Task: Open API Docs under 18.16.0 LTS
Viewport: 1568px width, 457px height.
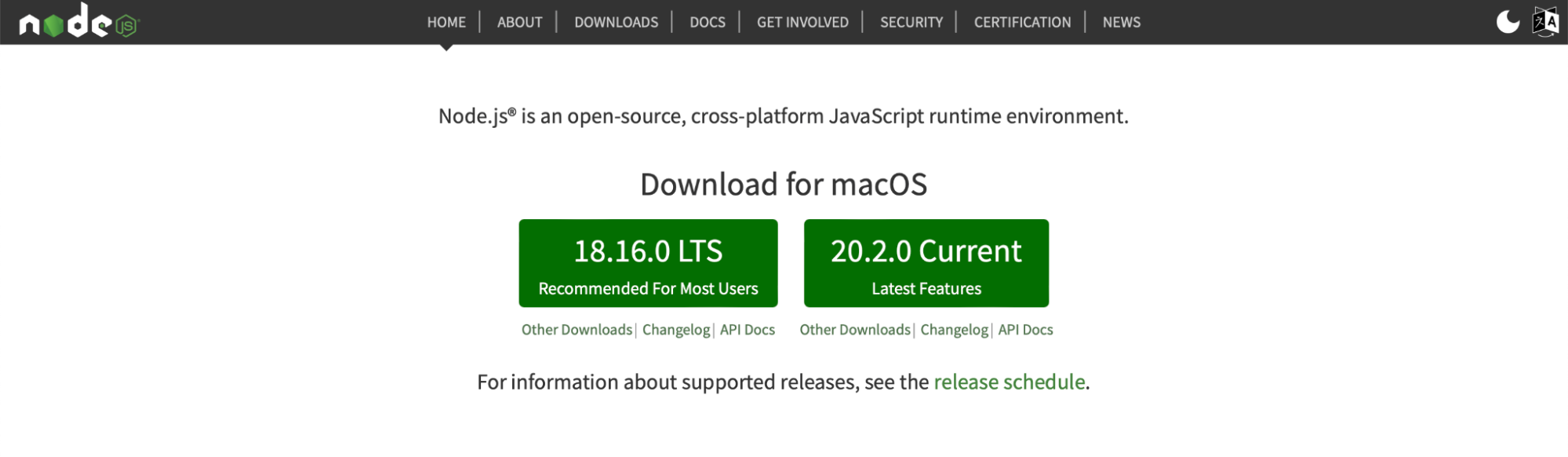Action: click(x=747, y=330)
